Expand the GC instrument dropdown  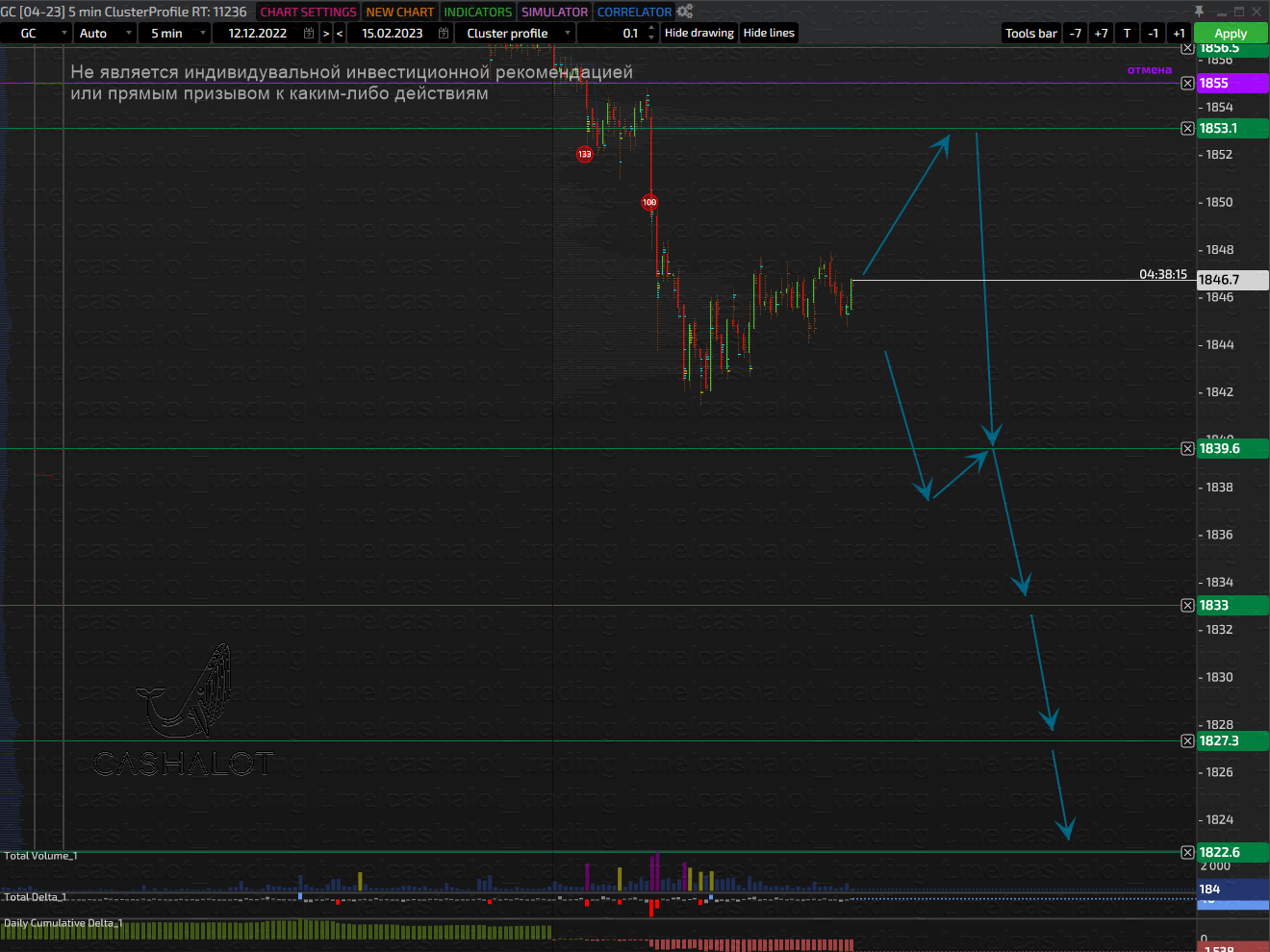[36, 33]
